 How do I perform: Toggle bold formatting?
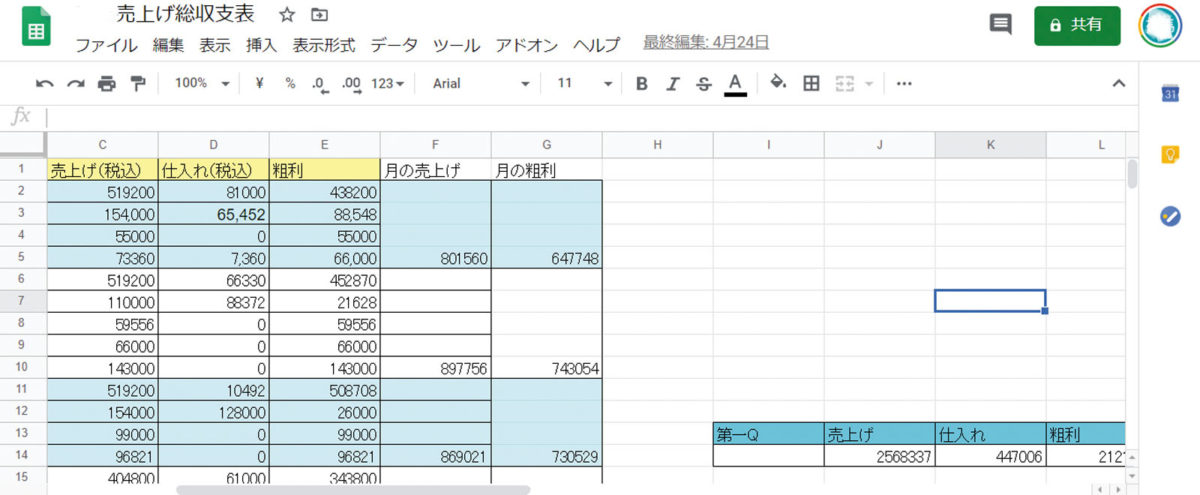click(x=642, y=84)
